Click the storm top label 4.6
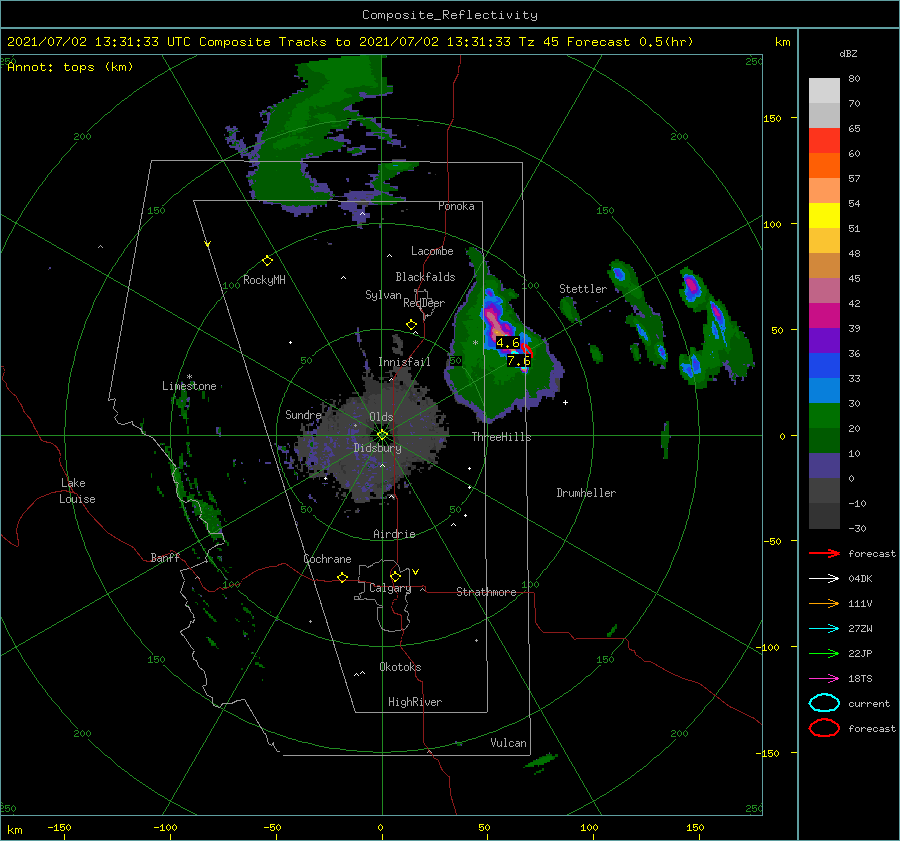The width and height of the screenshot is (900, 841). [x=507, y=343]
